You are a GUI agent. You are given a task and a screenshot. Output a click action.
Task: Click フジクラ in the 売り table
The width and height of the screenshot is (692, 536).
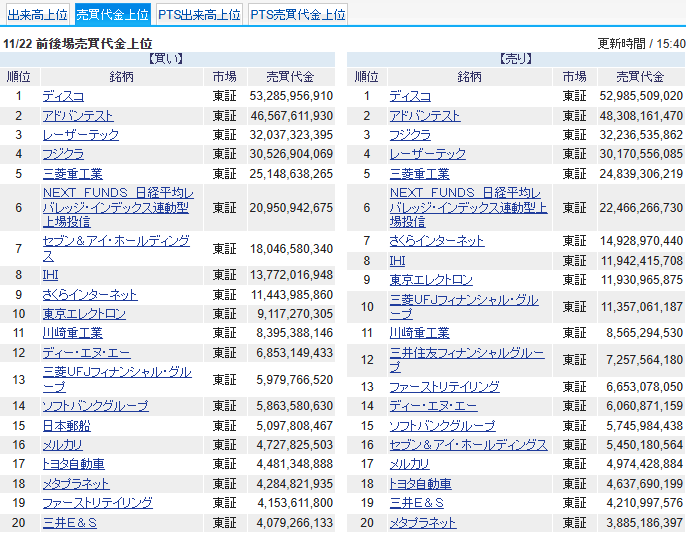point(410,135)
